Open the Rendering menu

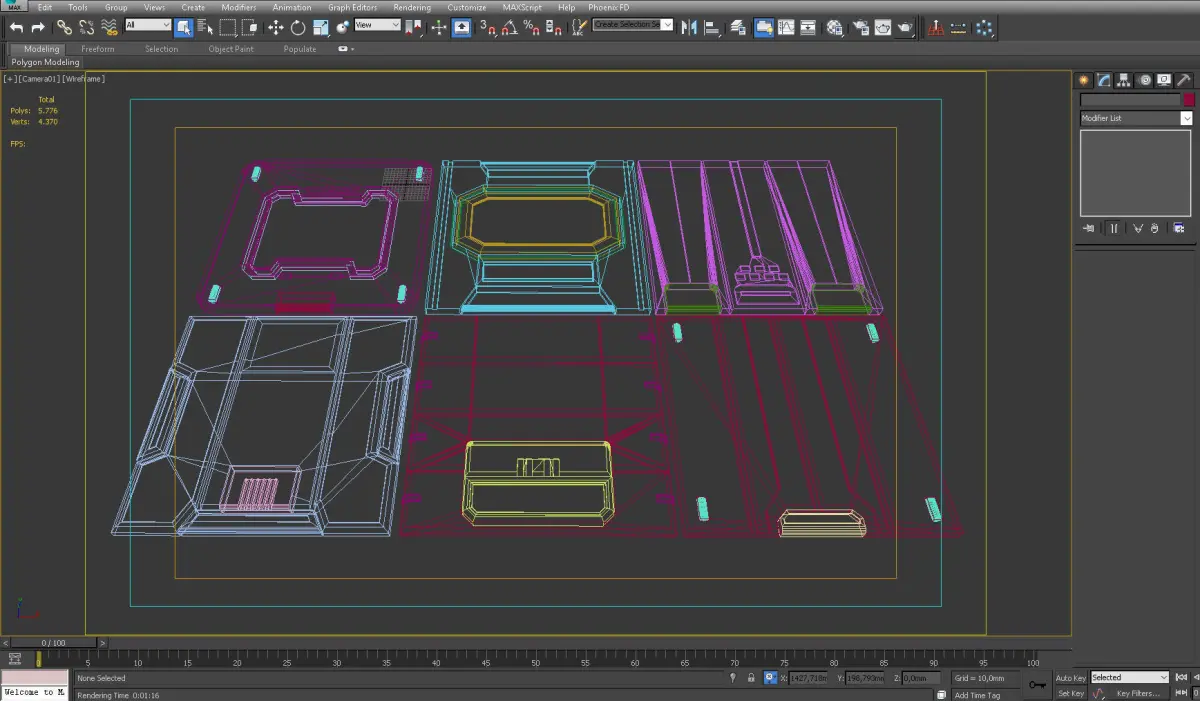[411, 7]
